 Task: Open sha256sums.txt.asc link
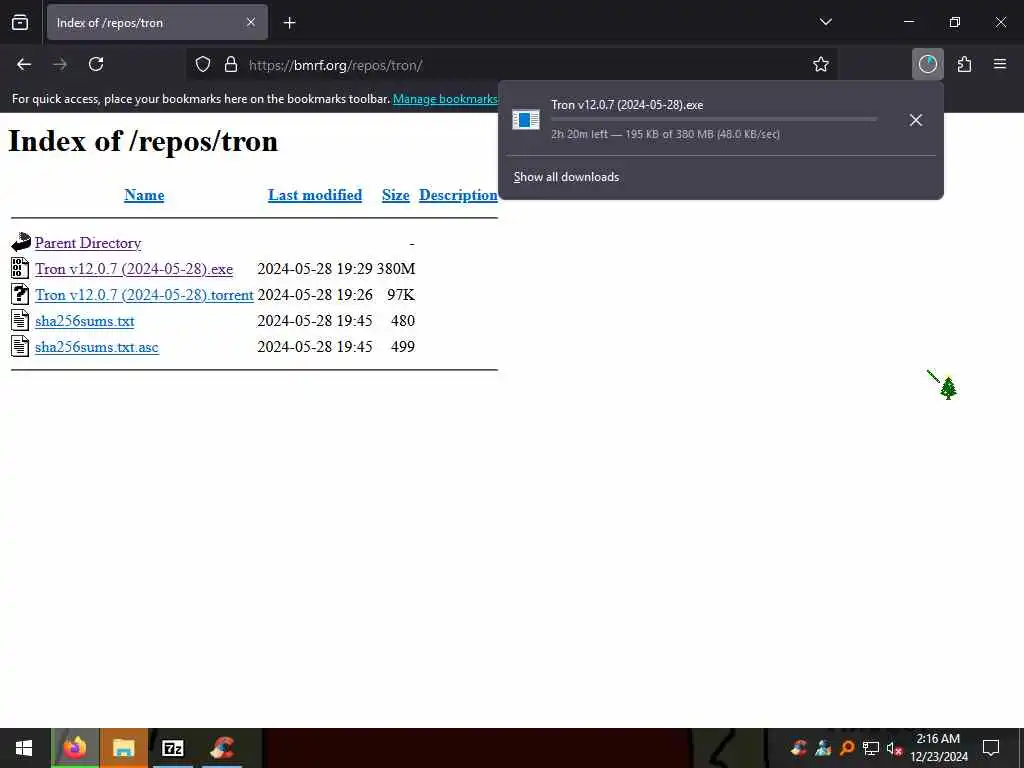97,347
